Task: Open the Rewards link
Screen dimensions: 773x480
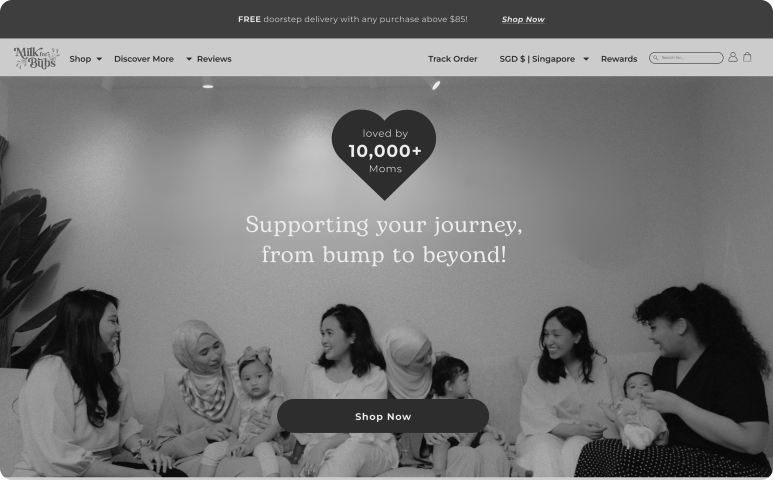Action: pos(619,59)
